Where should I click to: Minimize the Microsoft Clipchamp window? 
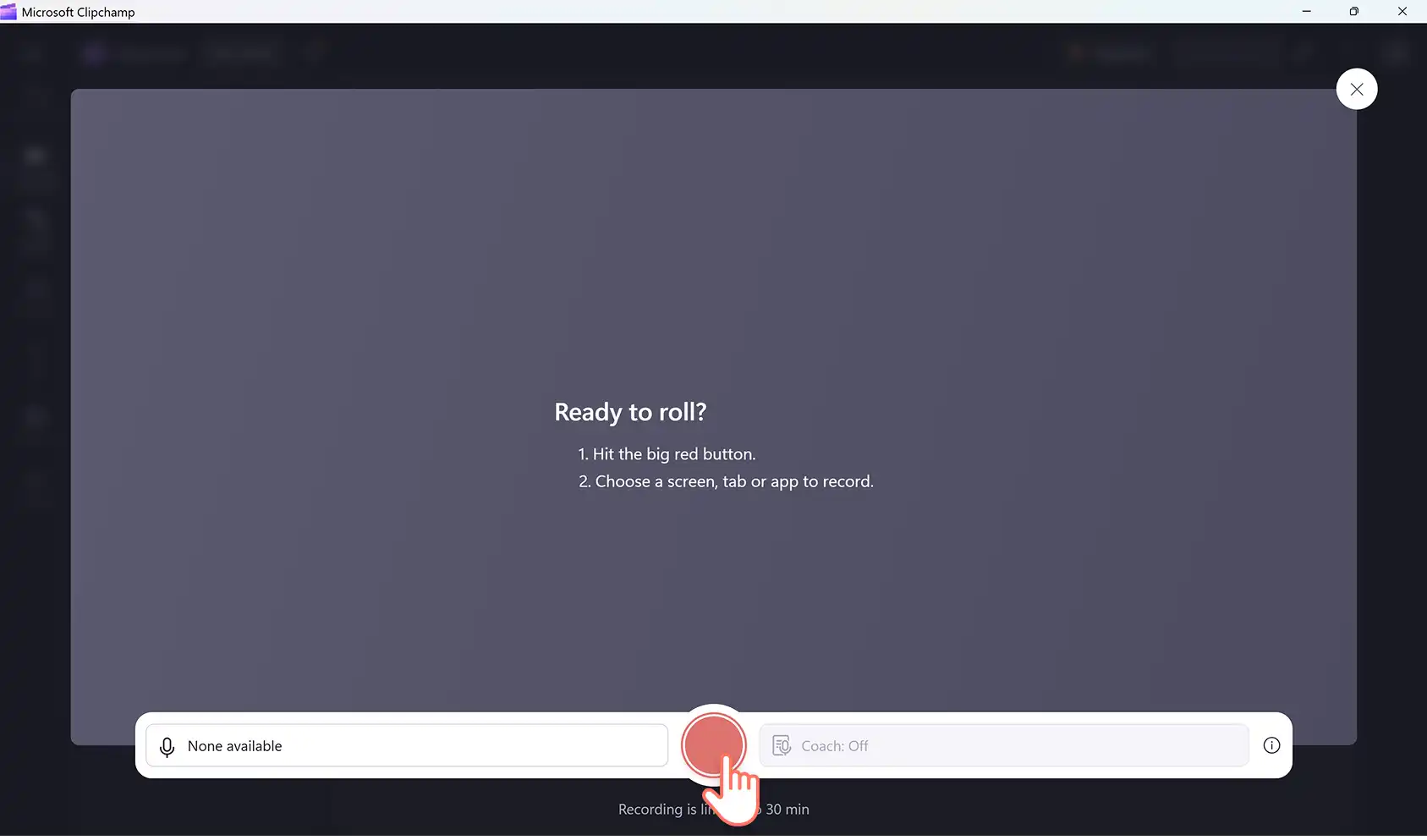point(1306,11)
